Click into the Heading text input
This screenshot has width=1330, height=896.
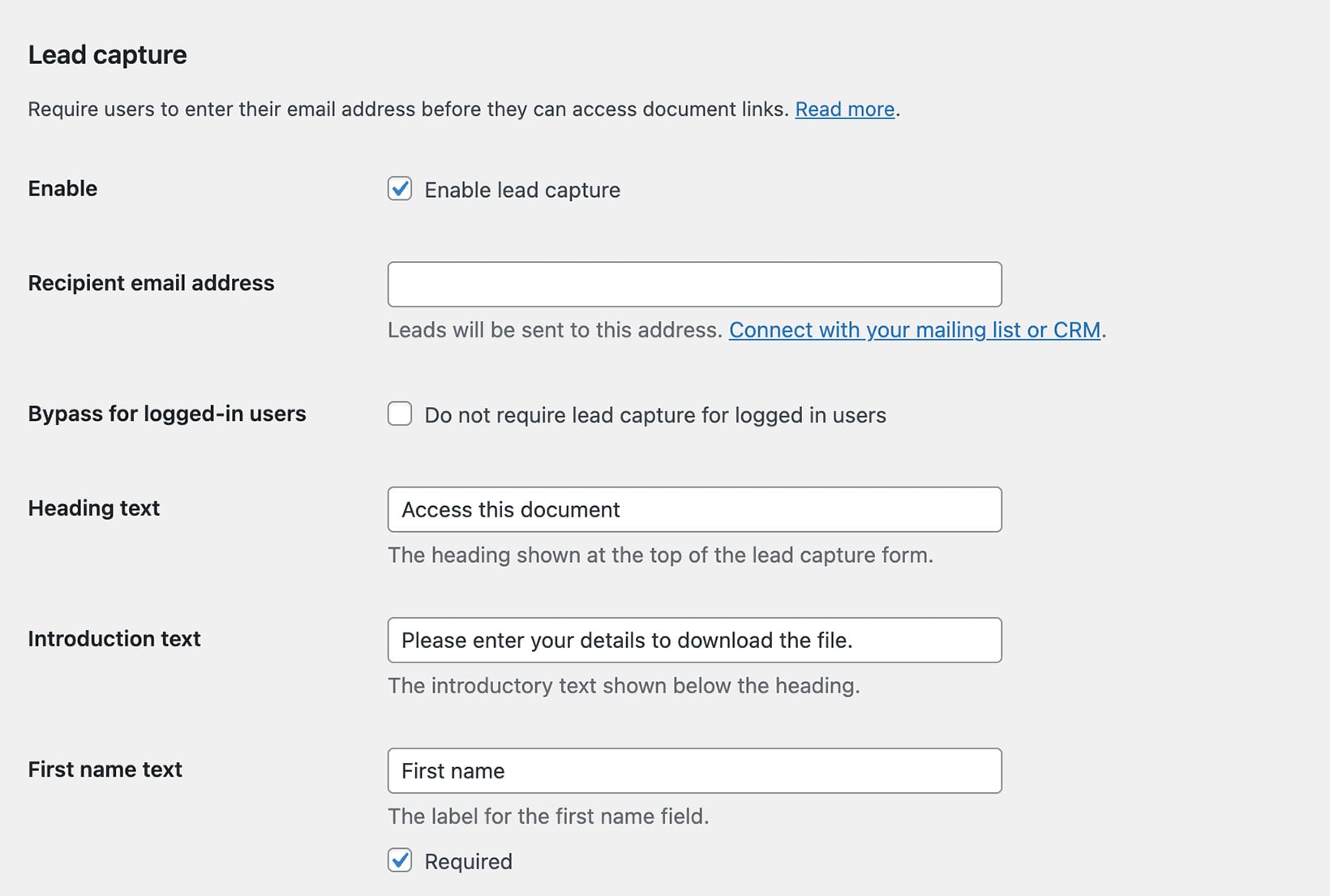point(695,509)
